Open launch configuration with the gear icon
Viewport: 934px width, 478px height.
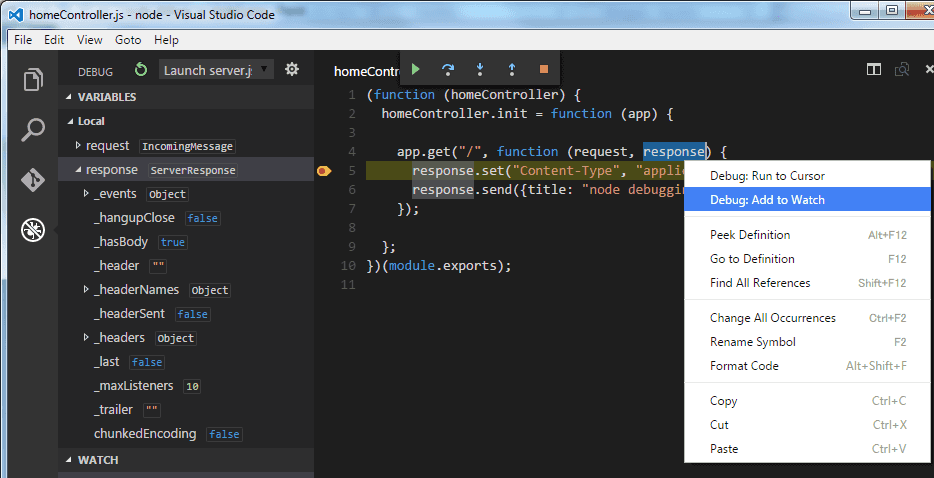(292, 69)
